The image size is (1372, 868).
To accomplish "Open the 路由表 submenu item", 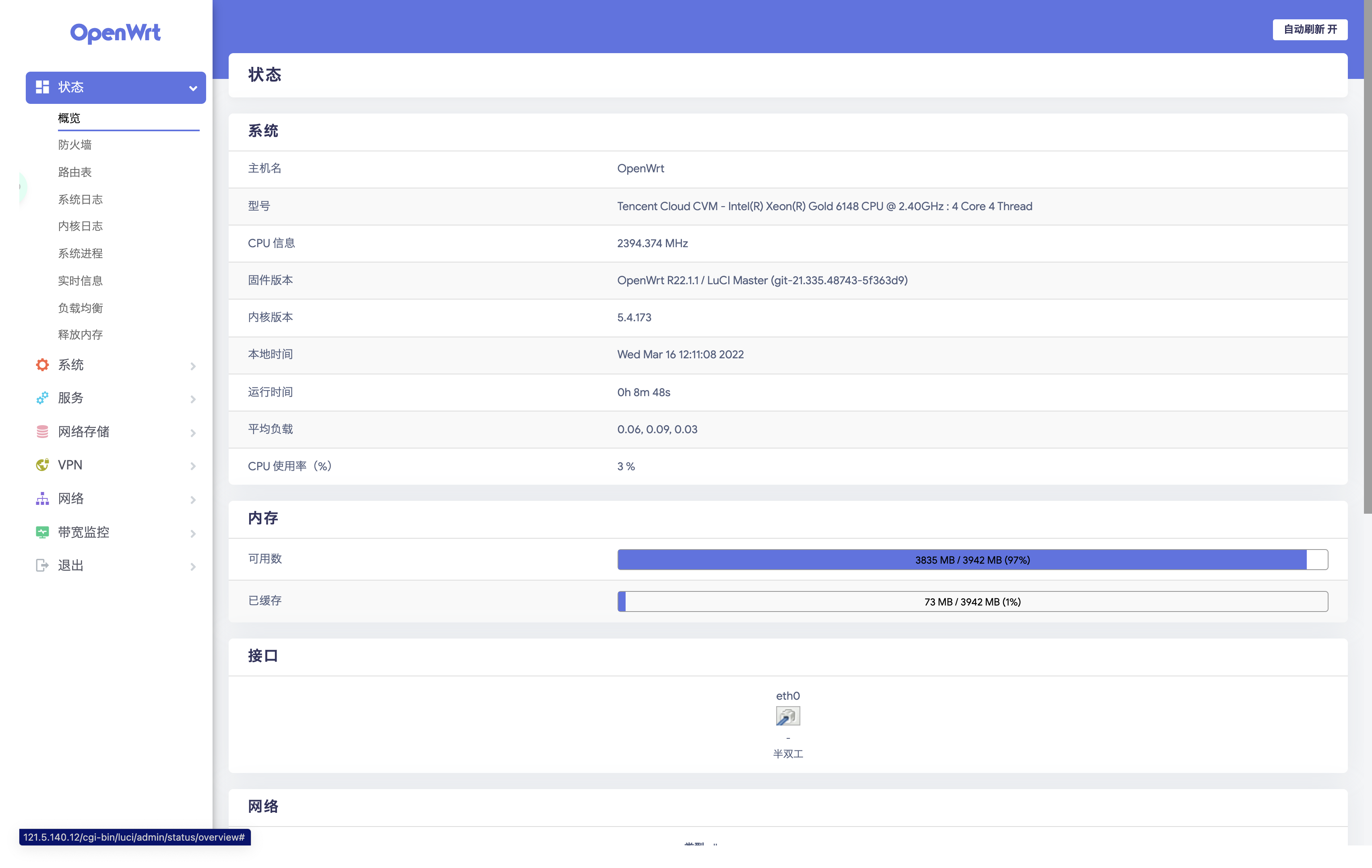I will [74, 172].
